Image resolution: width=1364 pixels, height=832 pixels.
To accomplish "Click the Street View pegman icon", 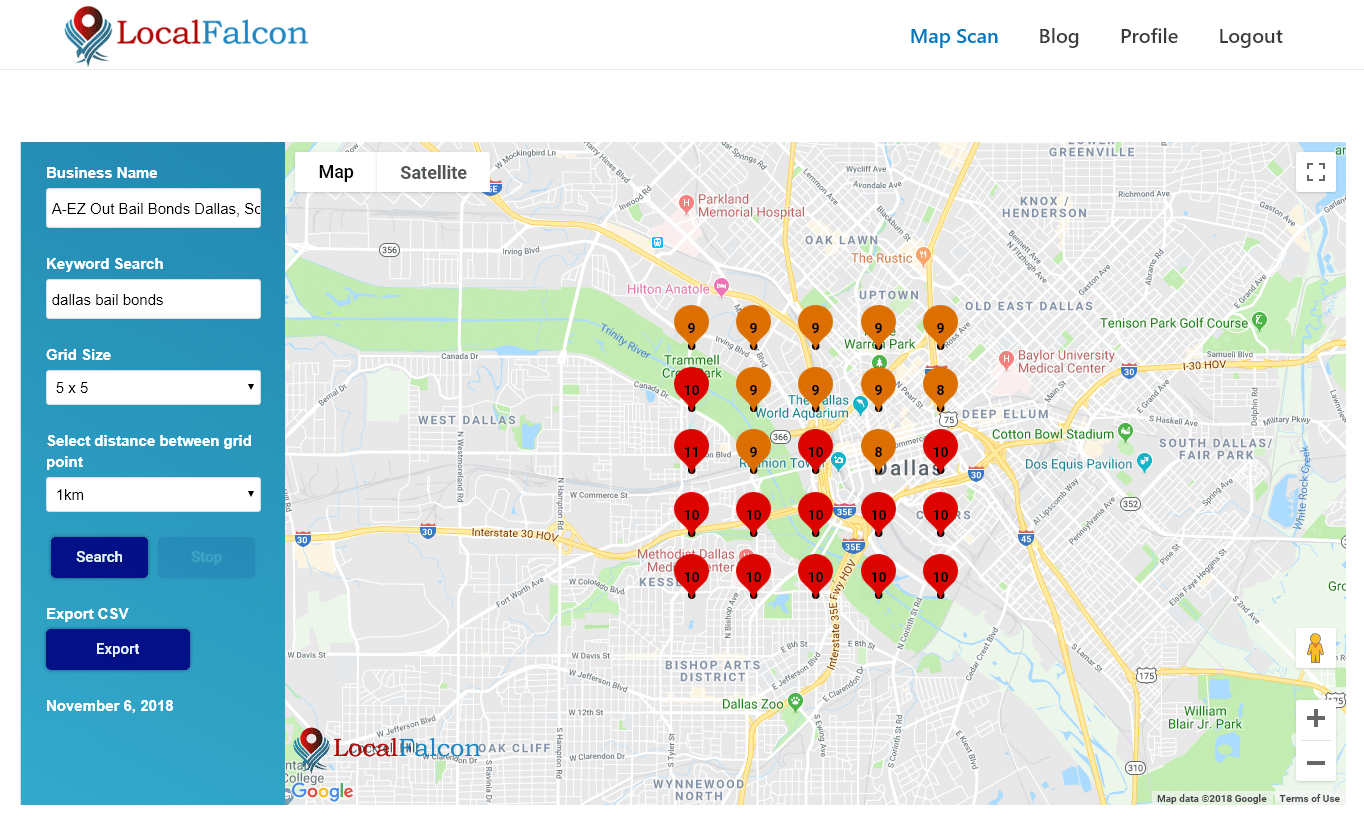I will (x=1316, y=648).
